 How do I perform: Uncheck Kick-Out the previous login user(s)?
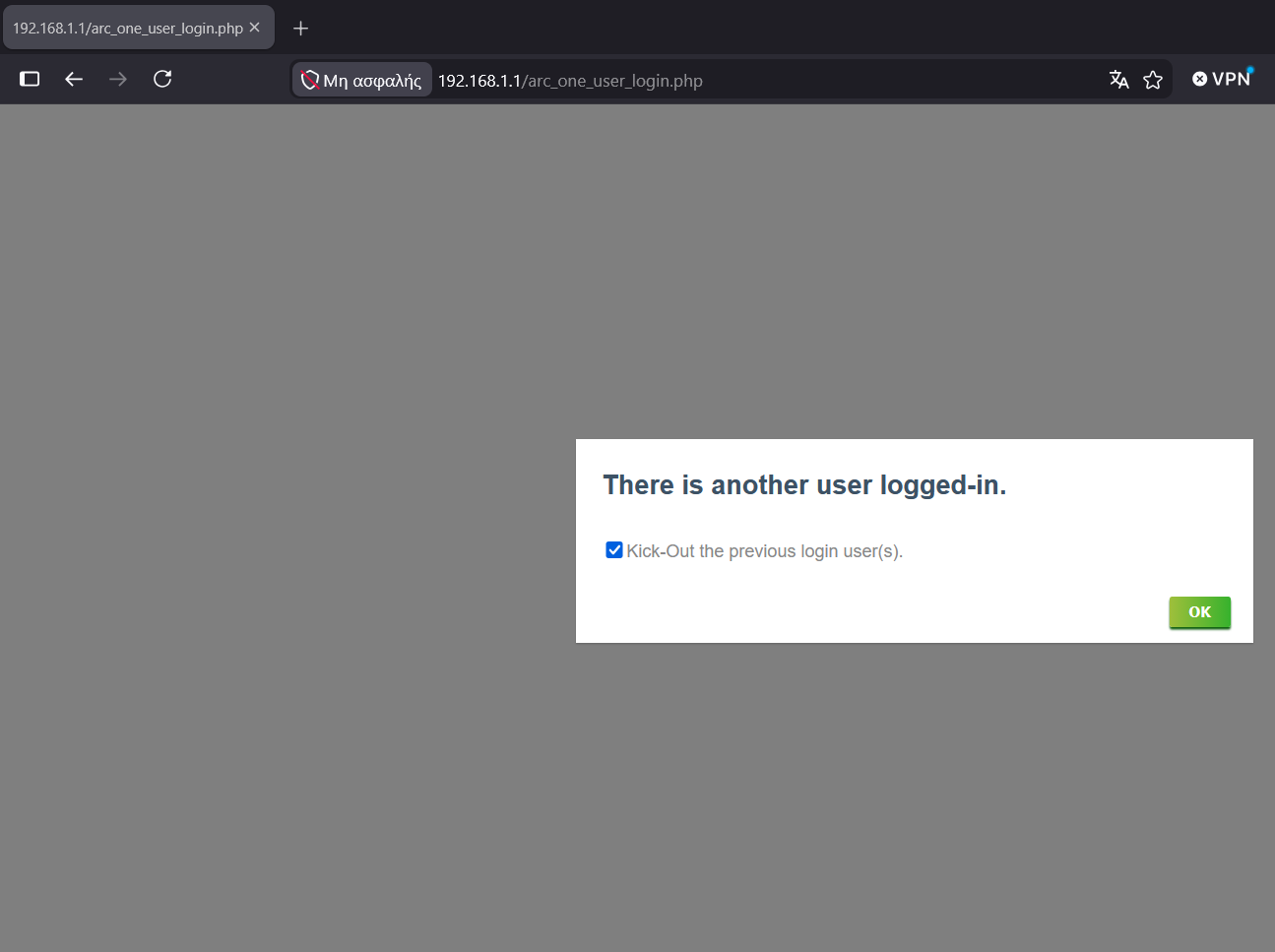[x=614, y=550]
